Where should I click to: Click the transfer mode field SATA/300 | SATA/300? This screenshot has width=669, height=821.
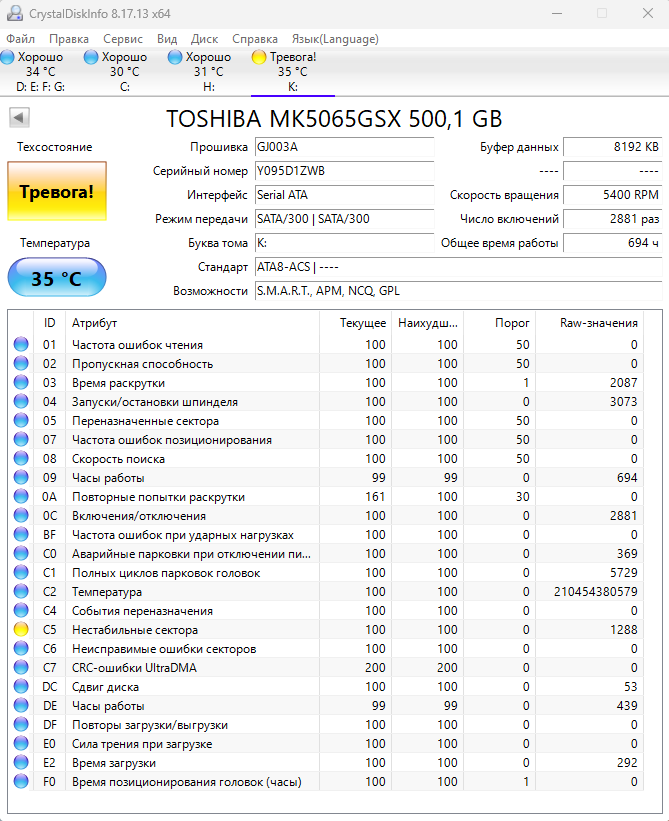344,219
